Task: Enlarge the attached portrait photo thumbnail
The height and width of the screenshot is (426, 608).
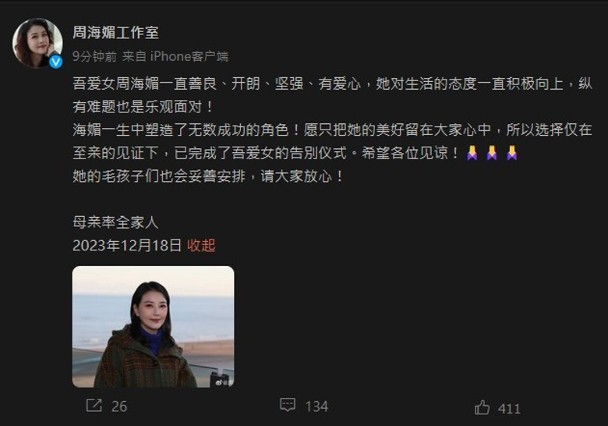Action: [153, 326]
